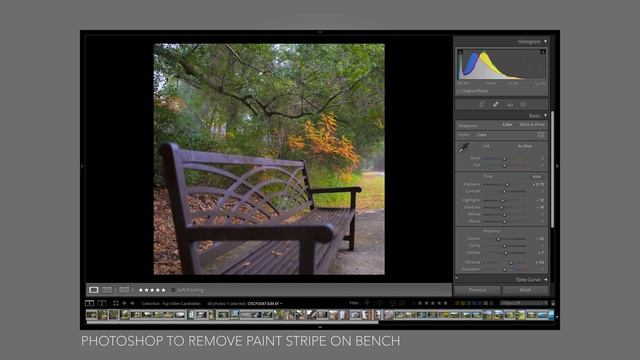Viewport: 640px width, 360px height.
Task: Click the filmstrip horizontal scrollbar
Action: 232,322
